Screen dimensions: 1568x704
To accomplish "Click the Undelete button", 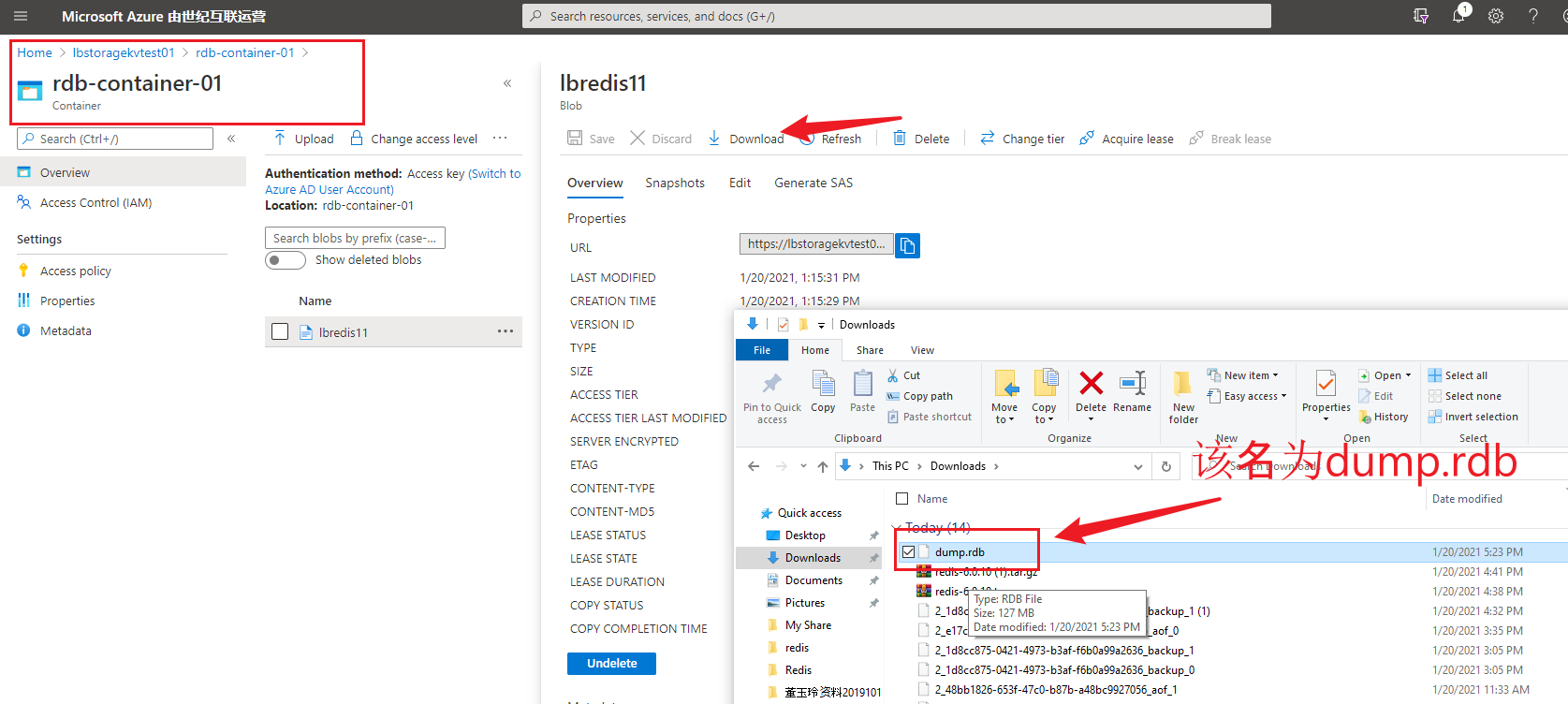I will pyautogui.click(x=611, y=663).
